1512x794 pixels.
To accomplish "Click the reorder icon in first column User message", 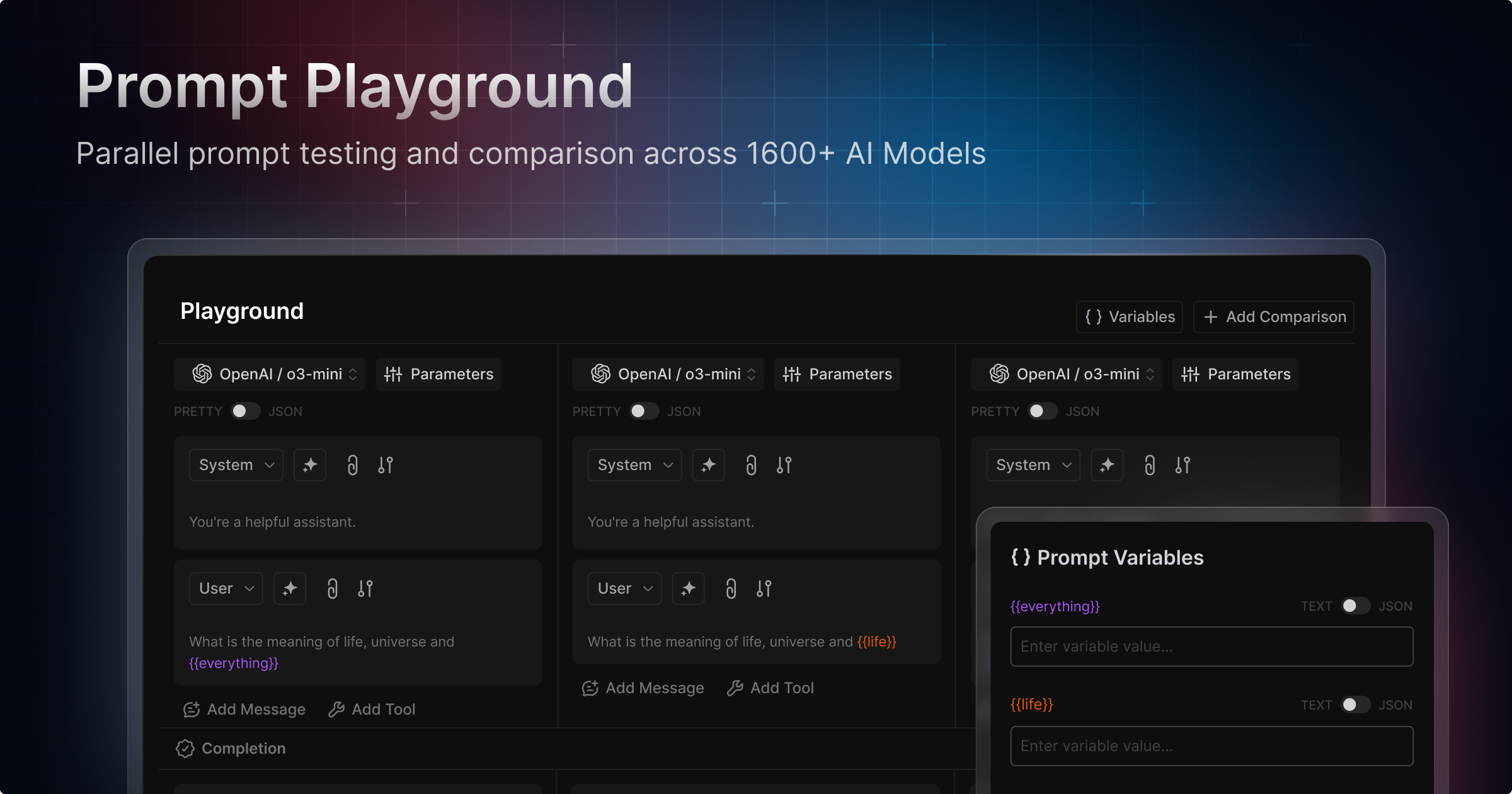I will 365,589.
